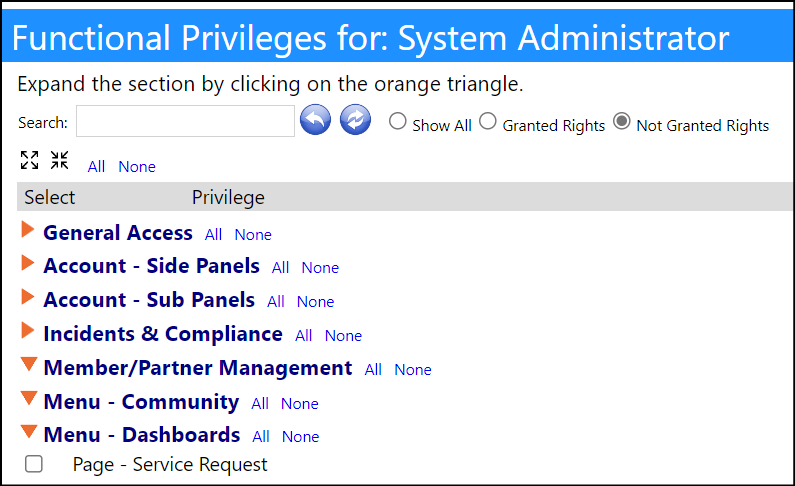
Task: Expand the Account - Sub Panels triangle
Action: tap(28, 297)
